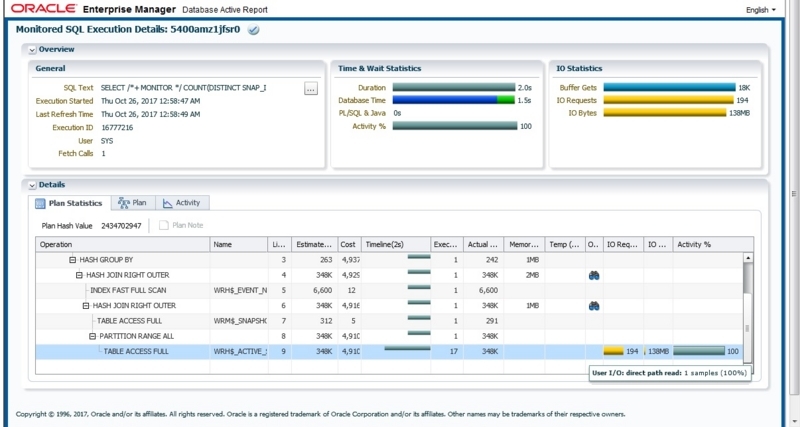Click the Database Time bar
The image size is (800, 427).
pyautogui.click(x=454, y=101)
